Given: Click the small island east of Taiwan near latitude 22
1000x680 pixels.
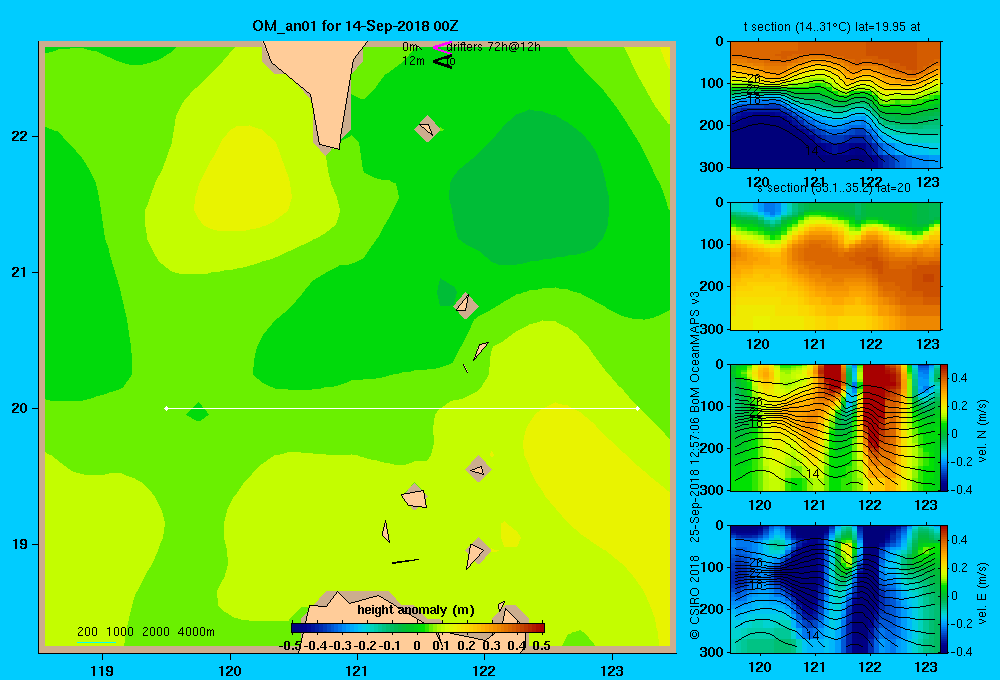Looking at the screenshot, I should pyautogui.click(x=427, y=128).
